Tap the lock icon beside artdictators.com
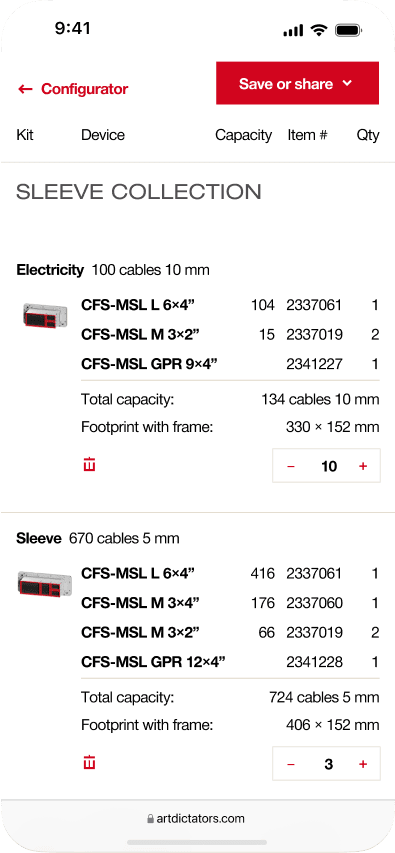The width and height of the screenshot is (395, 853). pos(151,818)
